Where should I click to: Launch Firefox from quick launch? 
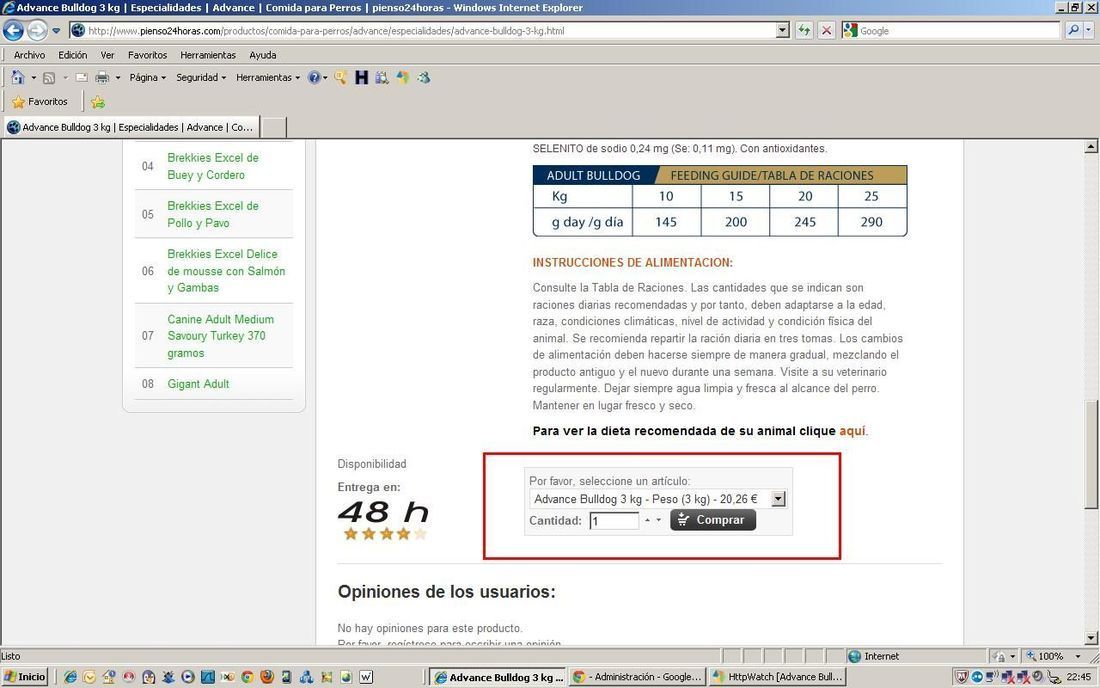point(267,677)
